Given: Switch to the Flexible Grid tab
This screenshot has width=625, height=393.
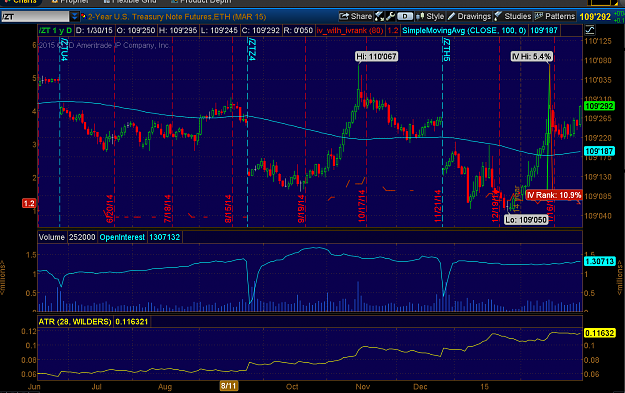Looking at the screenshot, I should point(130,2).
